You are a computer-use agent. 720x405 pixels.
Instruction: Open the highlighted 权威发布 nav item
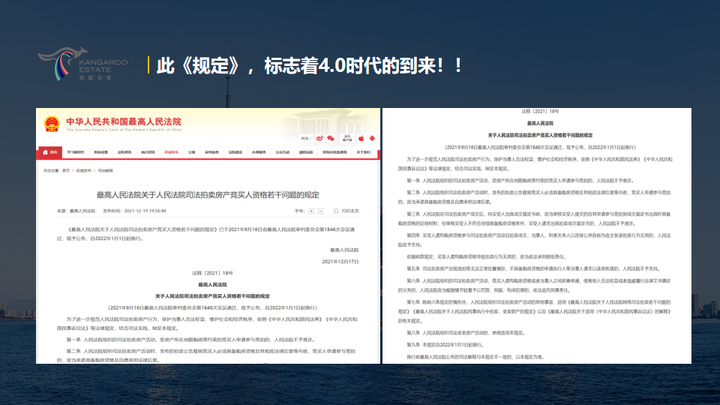pos(171,152)
